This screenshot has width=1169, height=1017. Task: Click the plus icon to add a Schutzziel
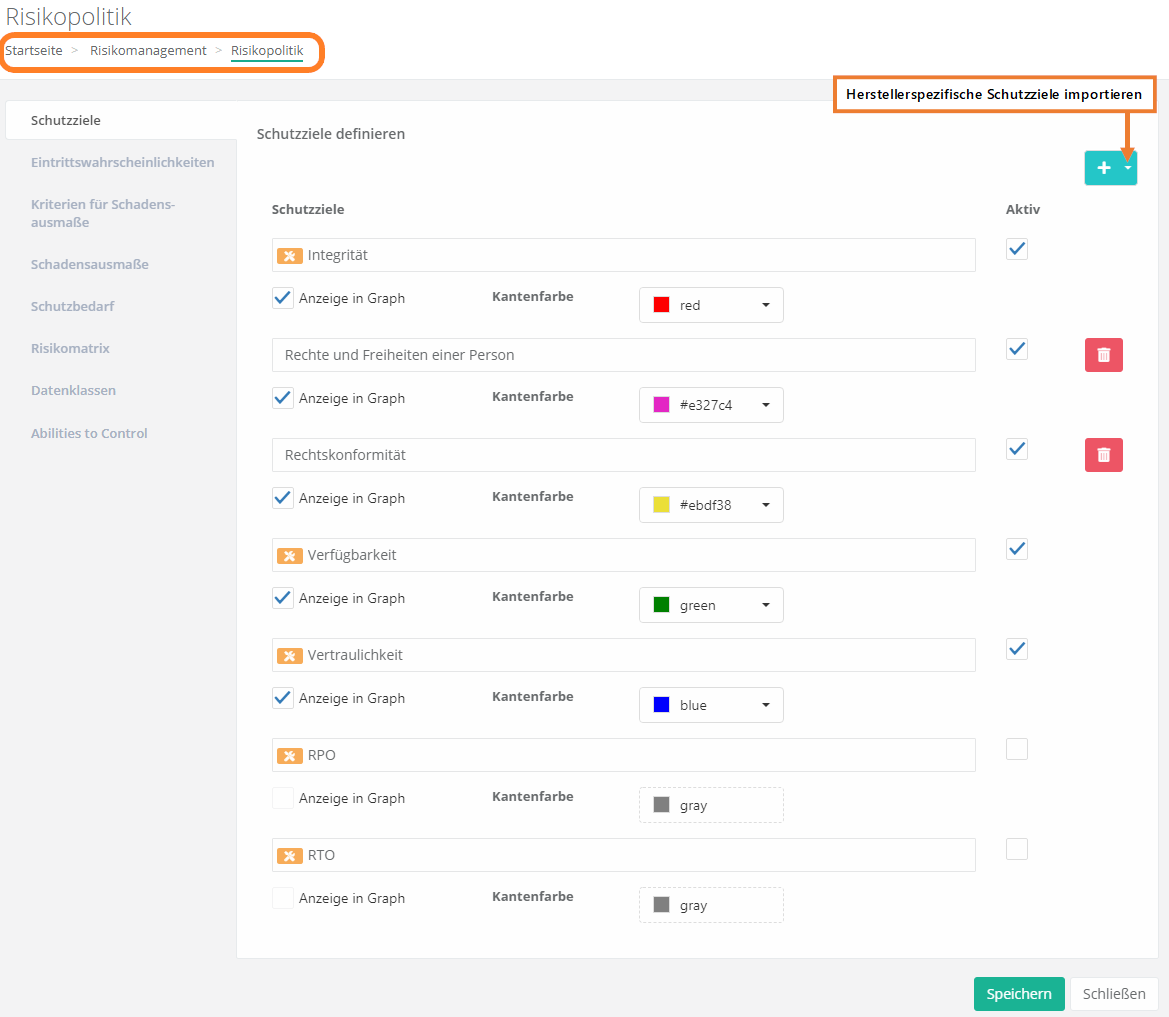[x=1103, y=168]
